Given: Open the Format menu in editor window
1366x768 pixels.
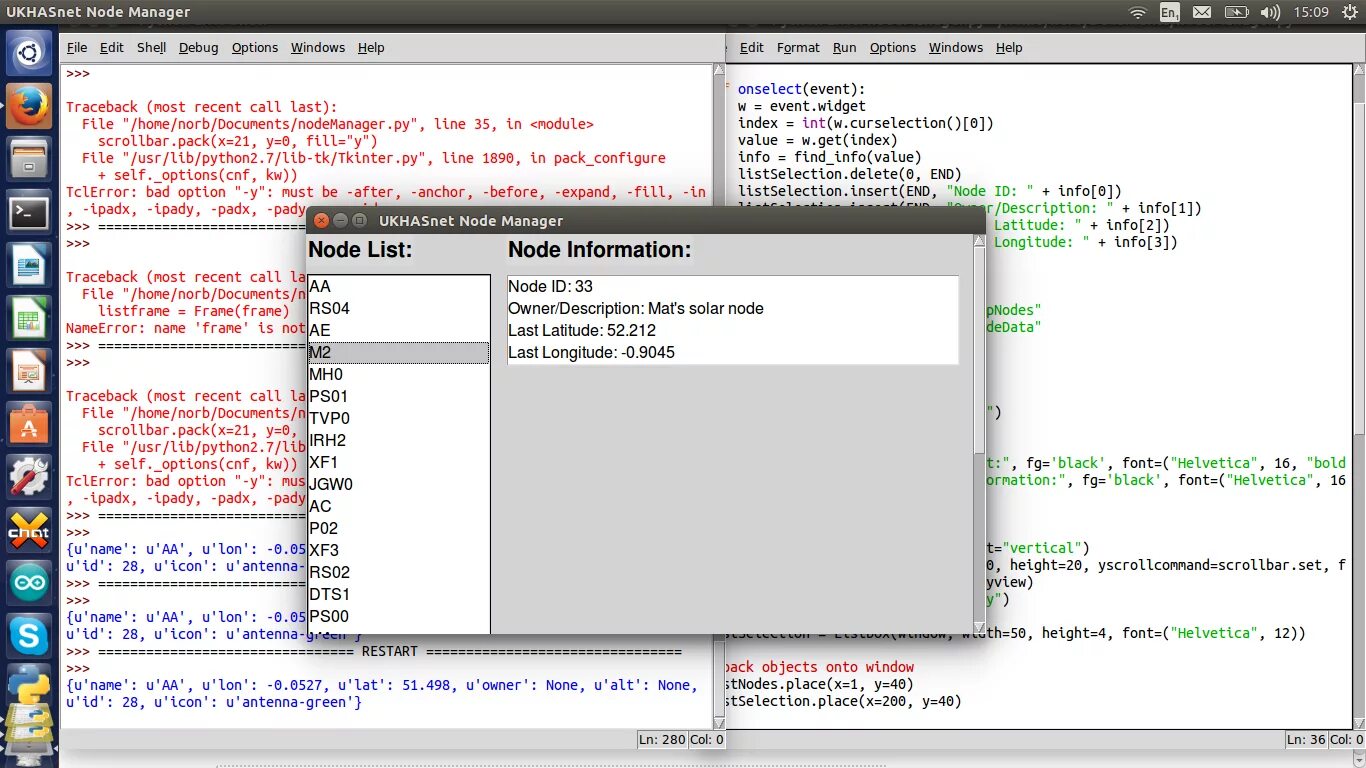Looking at the screenshot, I should click(798, 47).
